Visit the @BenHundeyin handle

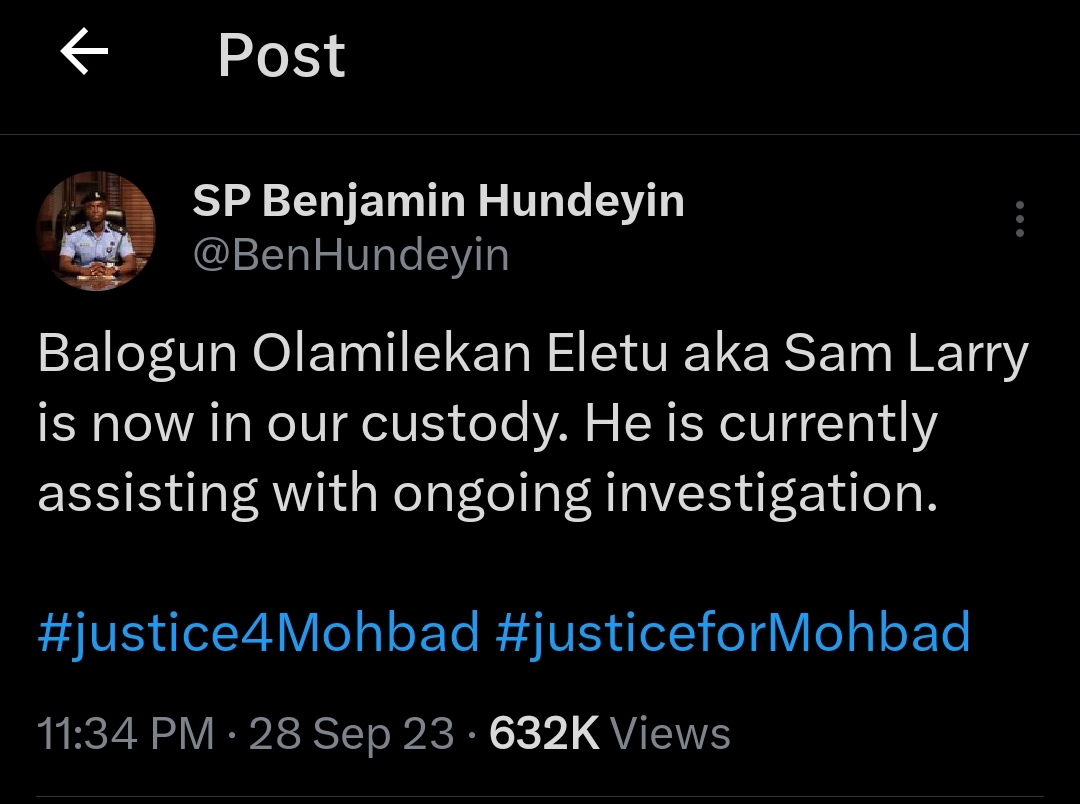[351, 255]
